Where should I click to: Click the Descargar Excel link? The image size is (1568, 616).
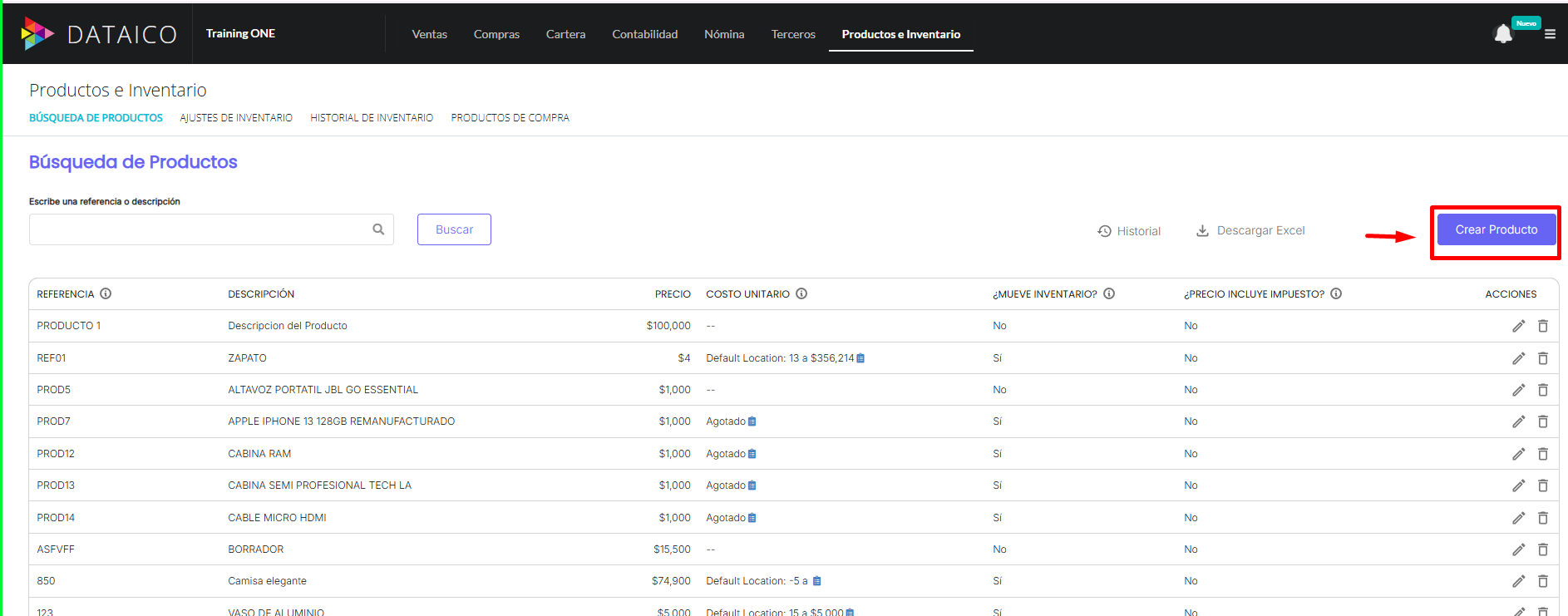(x=1250, y=230)
